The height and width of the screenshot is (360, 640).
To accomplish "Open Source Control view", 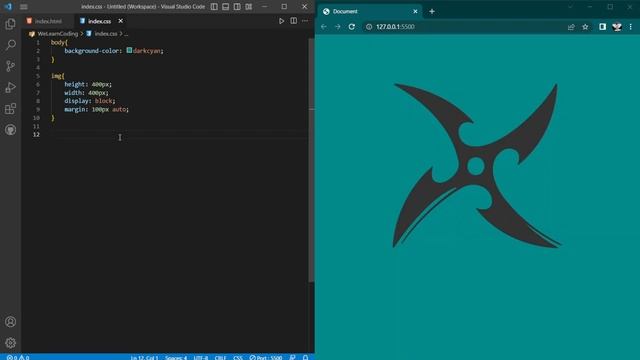I will pos(11,66).
